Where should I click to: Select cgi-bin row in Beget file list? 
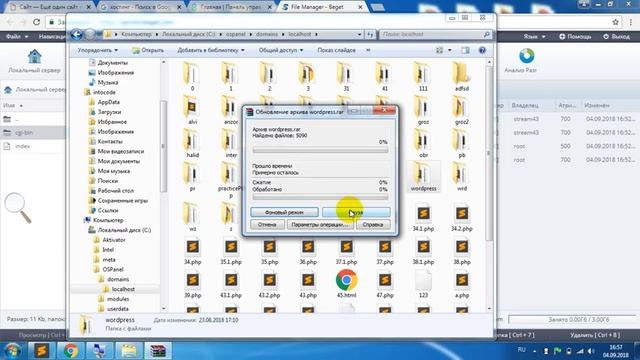(x=33, y=133)
